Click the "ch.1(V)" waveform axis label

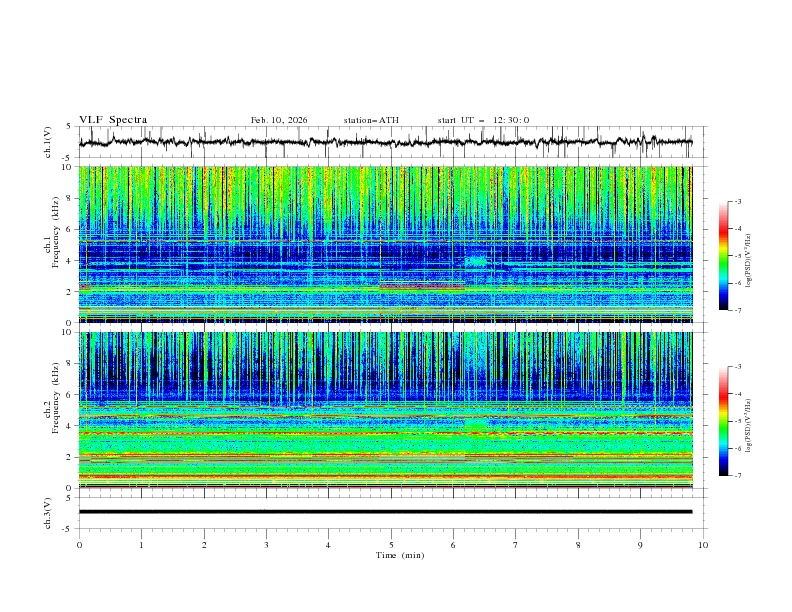tap(48, 142)
